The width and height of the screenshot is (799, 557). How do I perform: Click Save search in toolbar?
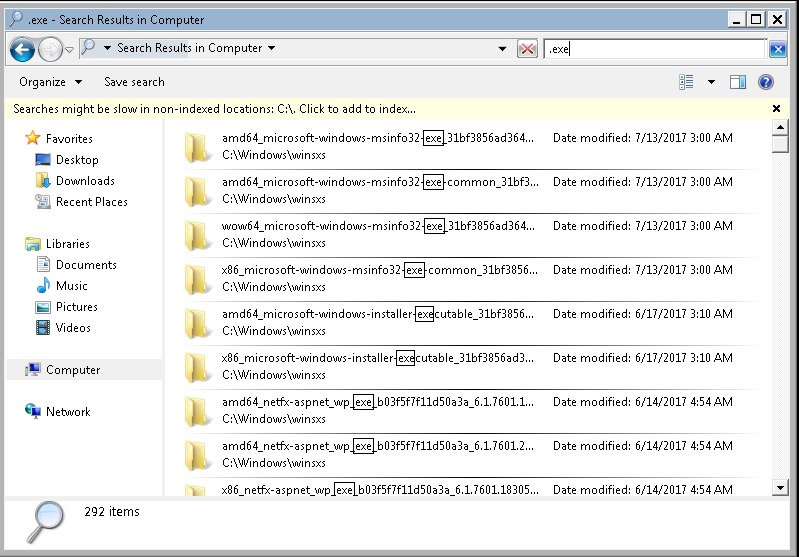(x=134, y=82)
